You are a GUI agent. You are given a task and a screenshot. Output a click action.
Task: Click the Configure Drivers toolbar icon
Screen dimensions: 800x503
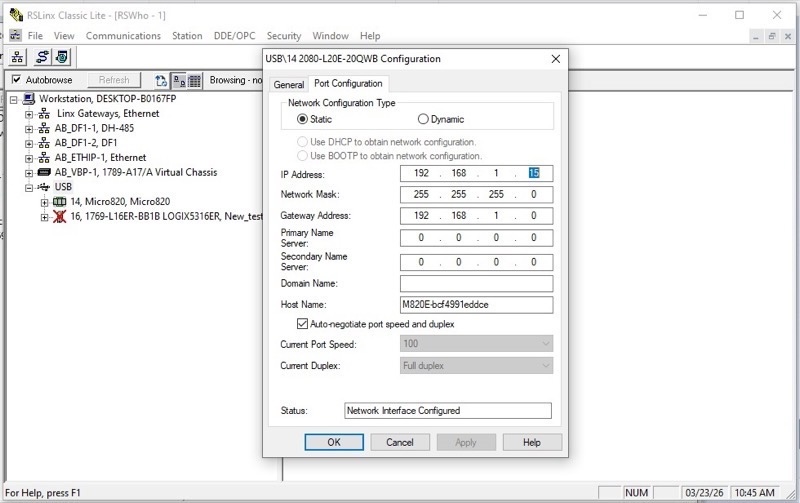(42, 57)
